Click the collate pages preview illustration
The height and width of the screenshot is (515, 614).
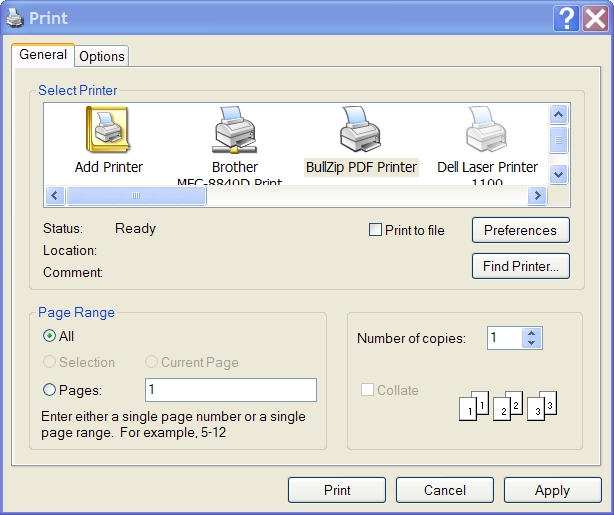click(508, 406)
